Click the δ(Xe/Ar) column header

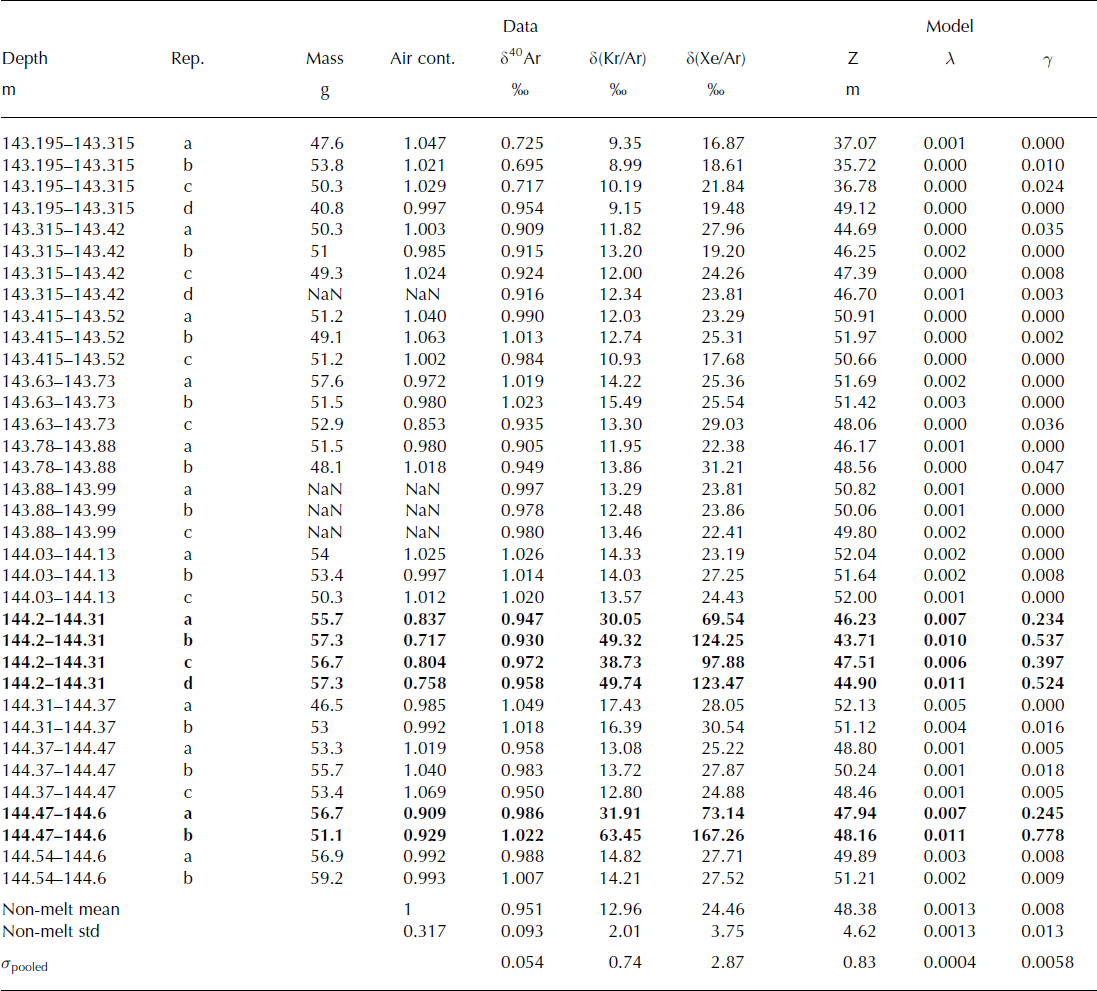(x=715, y=59)
